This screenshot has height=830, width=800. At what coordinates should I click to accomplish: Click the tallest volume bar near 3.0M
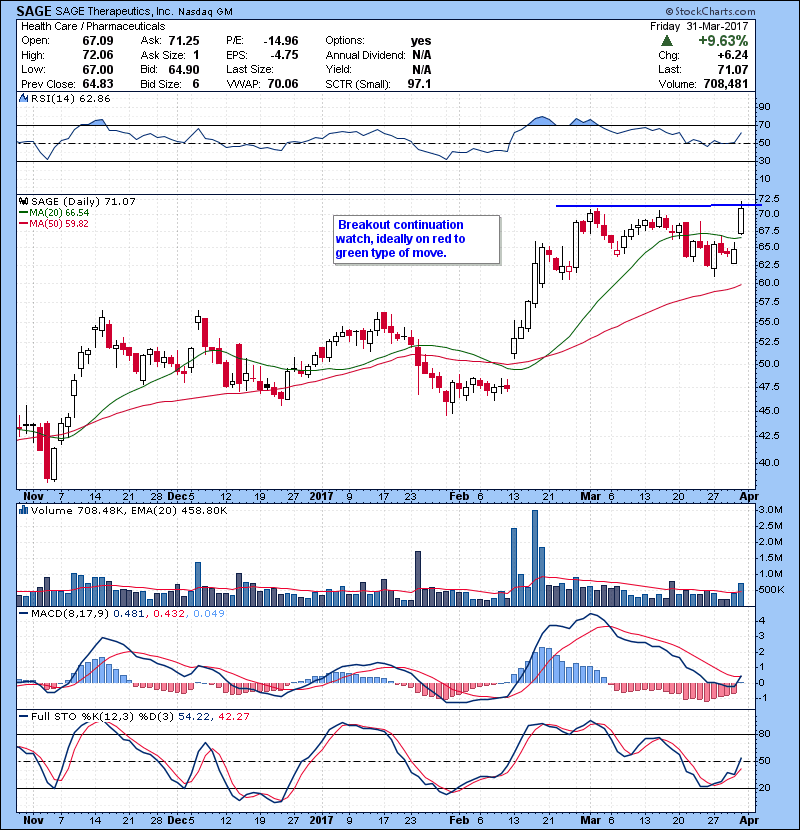(535, 558)
